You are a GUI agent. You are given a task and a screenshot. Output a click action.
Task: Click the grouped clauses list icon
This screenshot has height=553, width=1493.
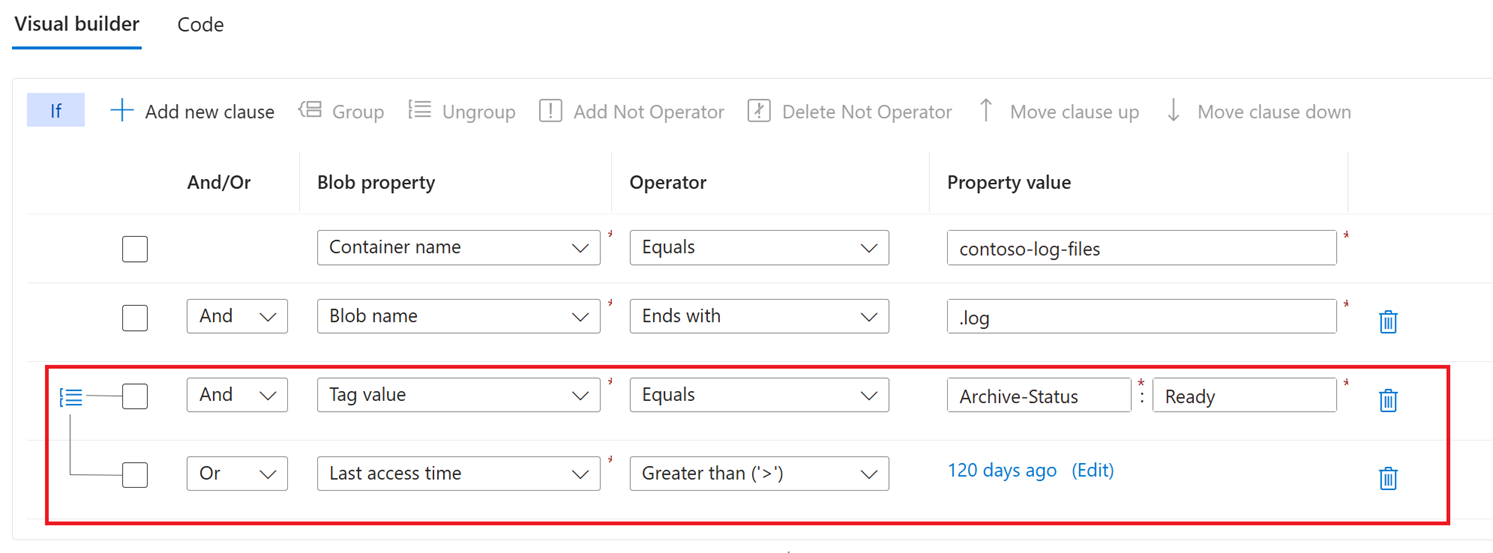pyautogui.click(x=71, y=397)
